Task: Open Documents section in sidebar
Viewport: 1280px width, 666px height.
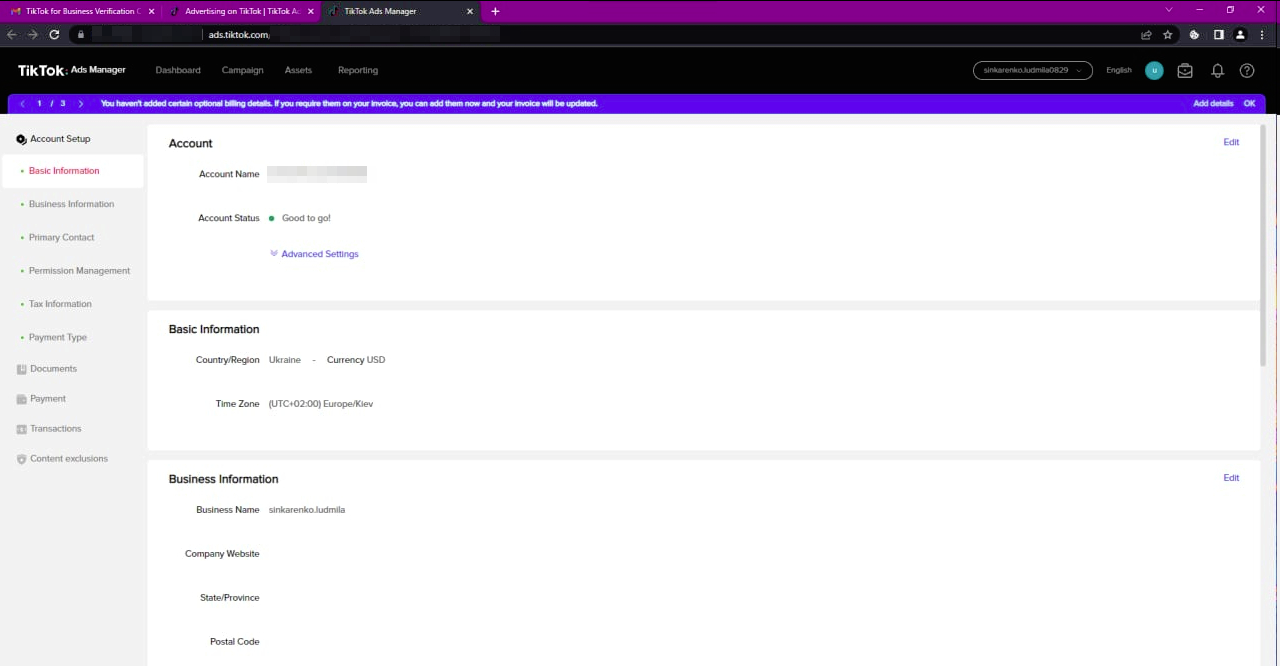Action: click(x=53, y=369)
